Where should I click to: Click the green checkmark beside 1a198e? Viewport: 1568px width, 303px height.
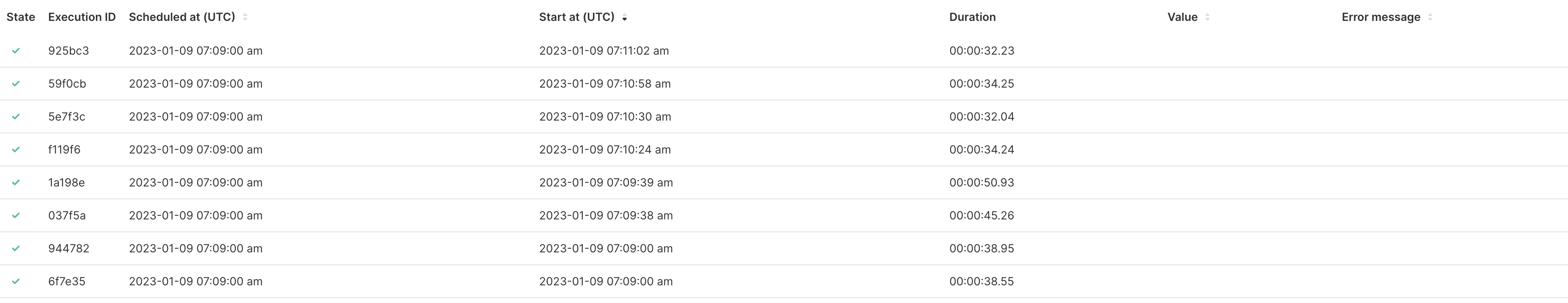(x=16, y=182)
